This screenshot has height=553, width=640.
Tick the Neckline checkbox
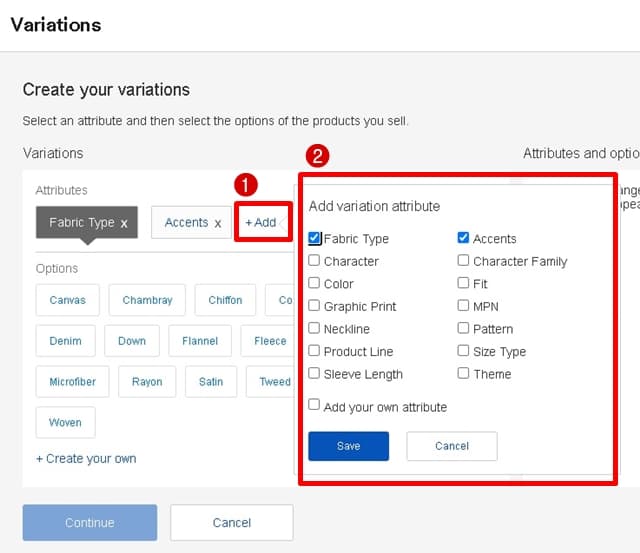(315, 329)
